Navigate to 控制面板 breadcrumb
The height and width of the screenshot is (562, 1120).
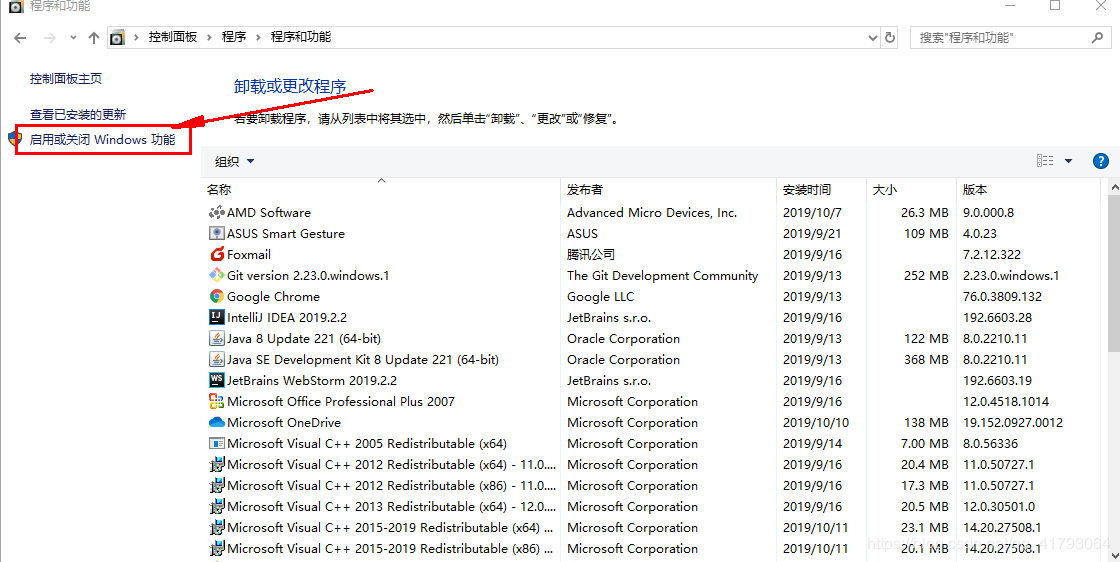(173, 37)
